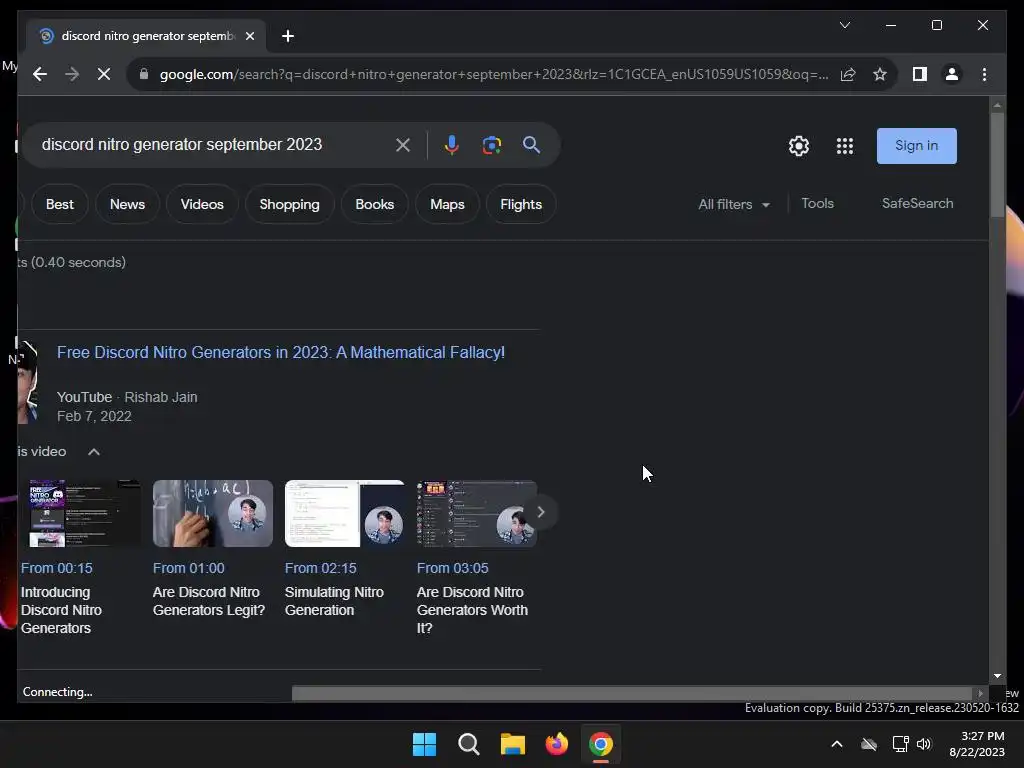Switch to Videos results
This screenshot has width=1024, height=768.
tap(202, 204)
